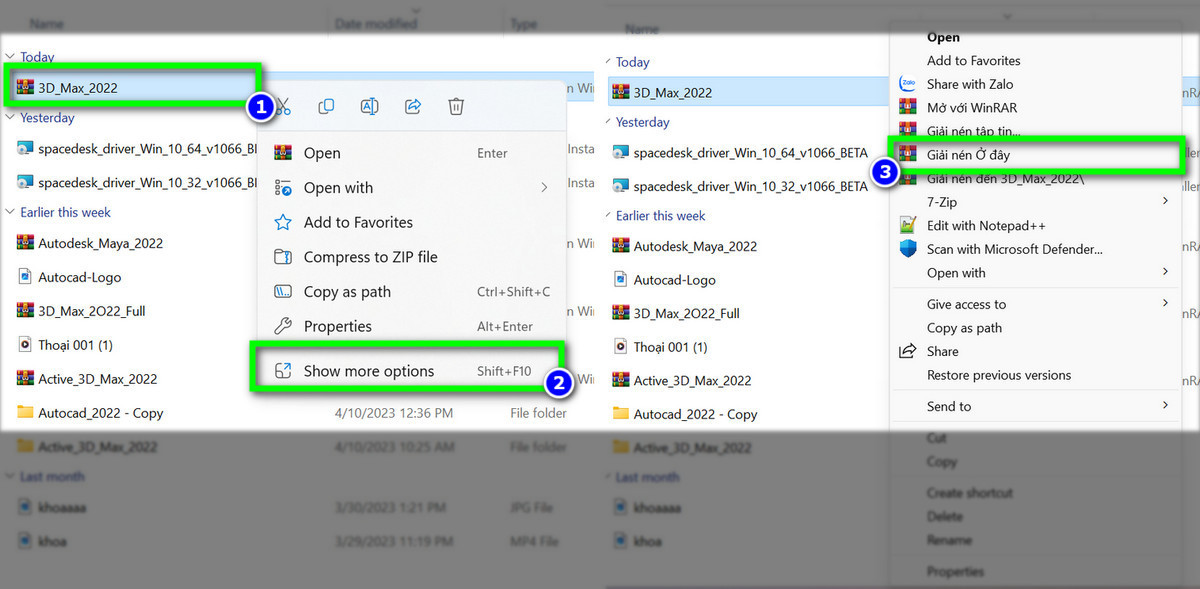
Task: Click the folder icon beside Compress to ZIP file
Action: pos(283,257)
